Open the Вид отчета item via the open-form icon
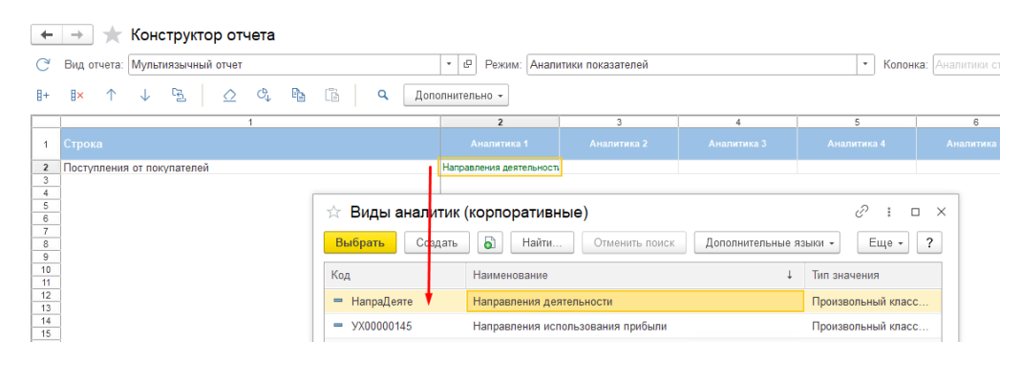The width and height of the screenshot is (1023, 368). pos(467,65)
